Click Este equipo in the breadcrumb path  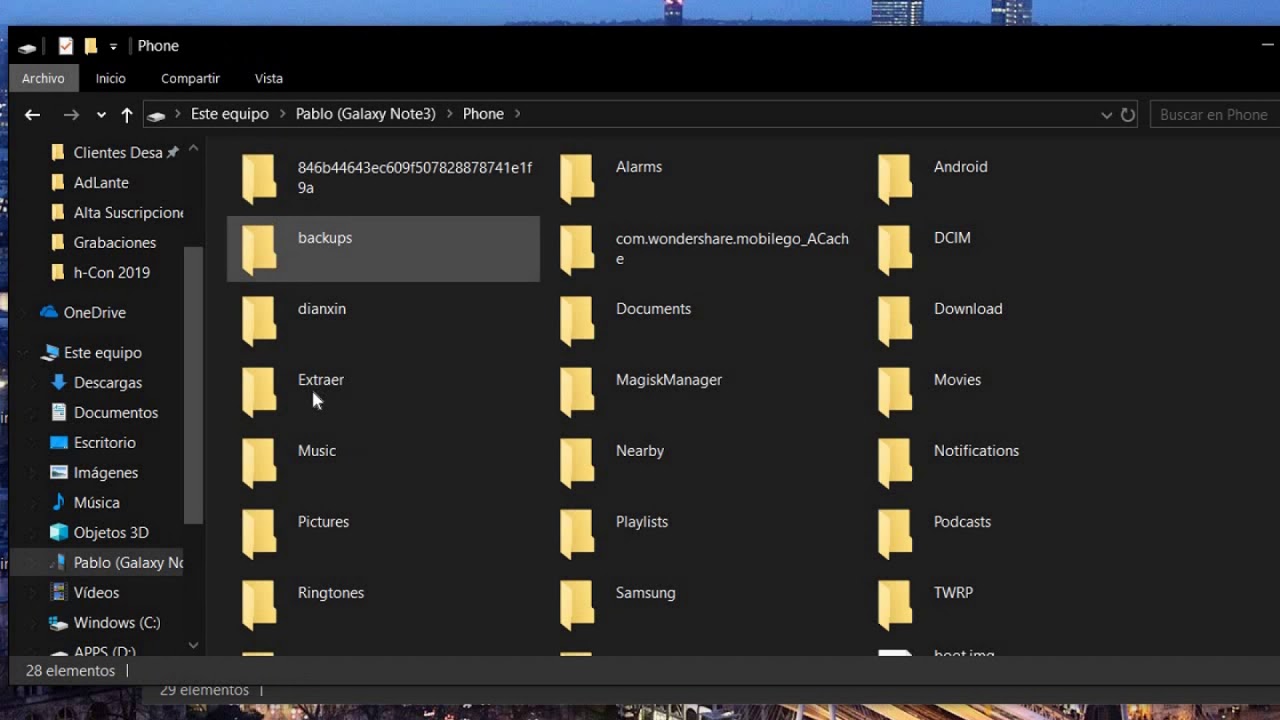pos(230,114)
